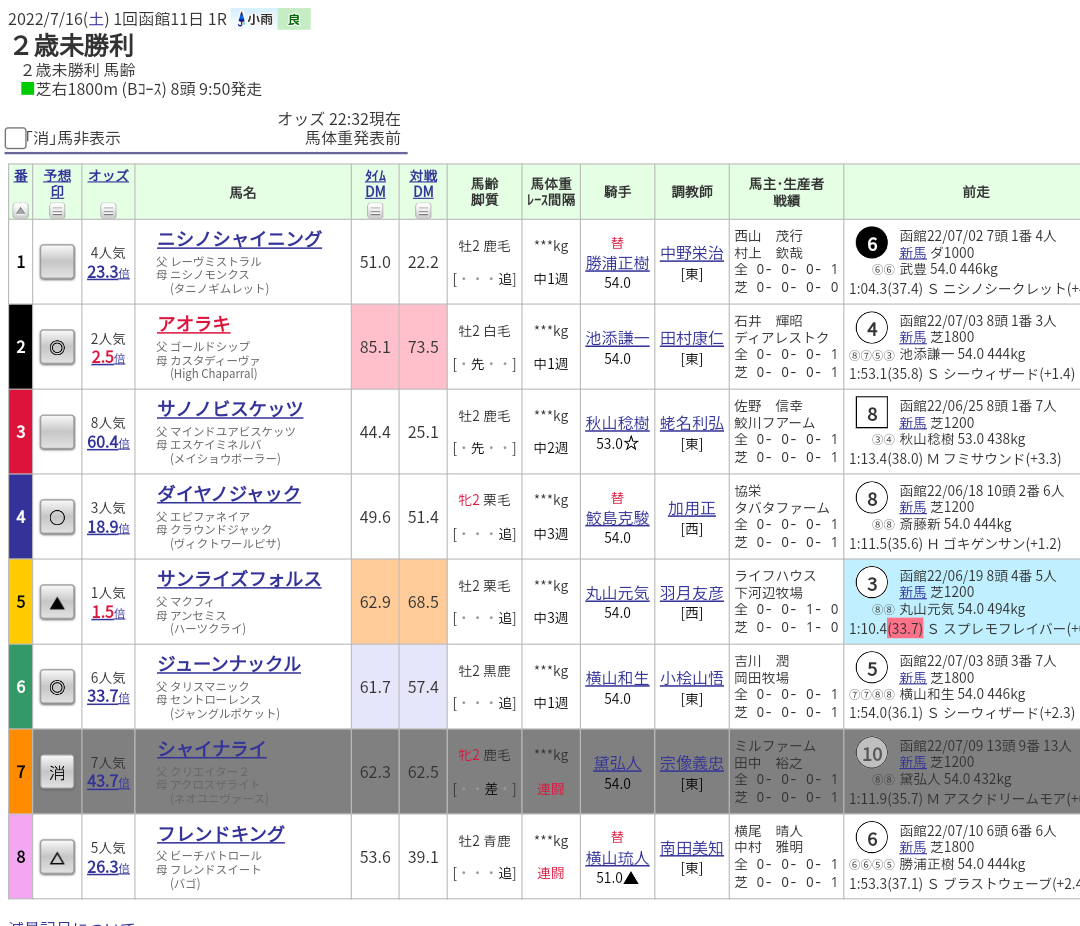Open the 対戦DM column sort icon
Viewport: 1080px width, 926px height.
point(424,211)
